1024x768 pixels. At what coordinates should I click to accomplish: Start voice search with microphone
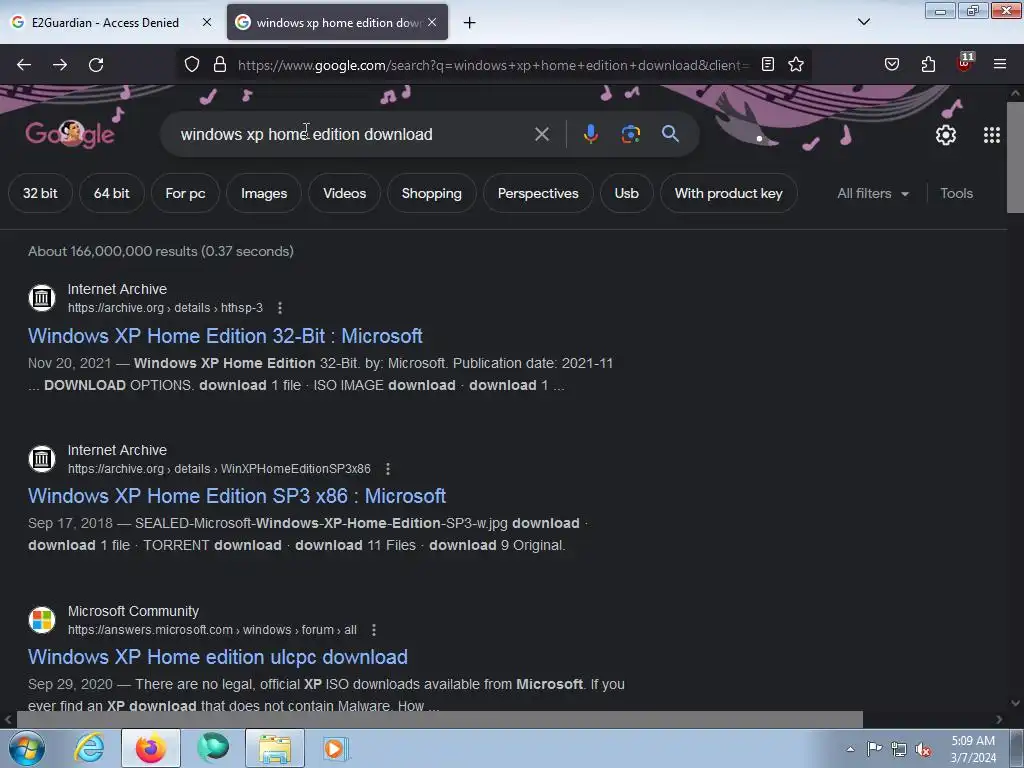click(590, 134)
